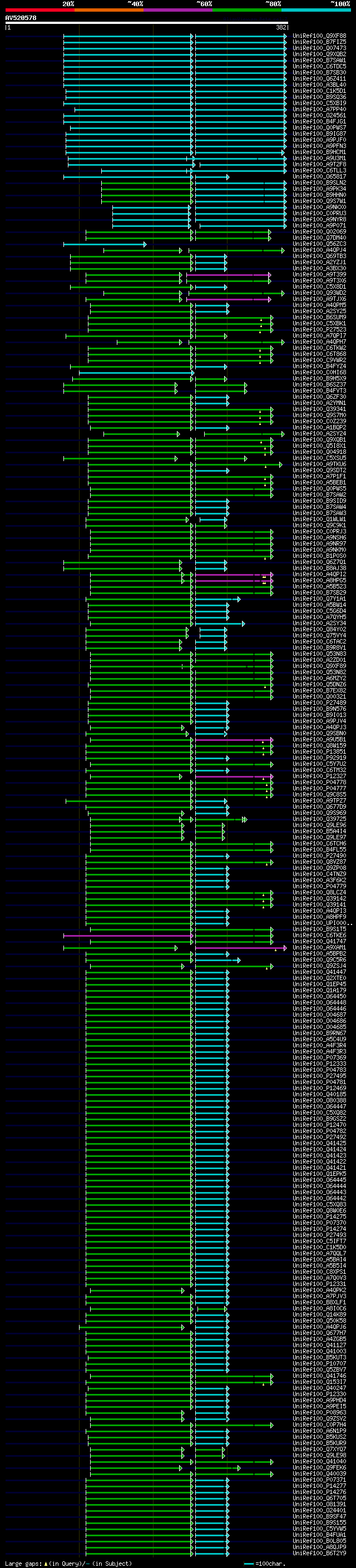Click the UniRef100_B9RN67 label
The height and width of the screenshot is (1568, 356).
coord(319,1033)
